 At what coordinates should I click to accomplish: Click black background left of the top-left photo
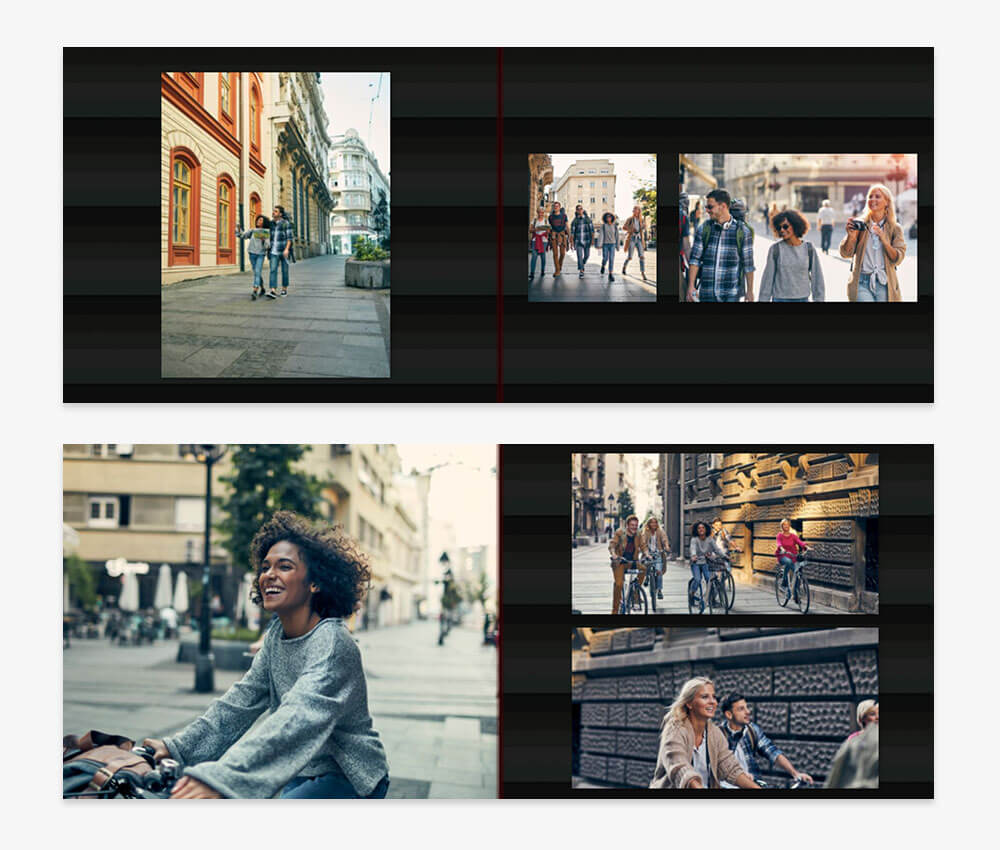click(112, 224)
